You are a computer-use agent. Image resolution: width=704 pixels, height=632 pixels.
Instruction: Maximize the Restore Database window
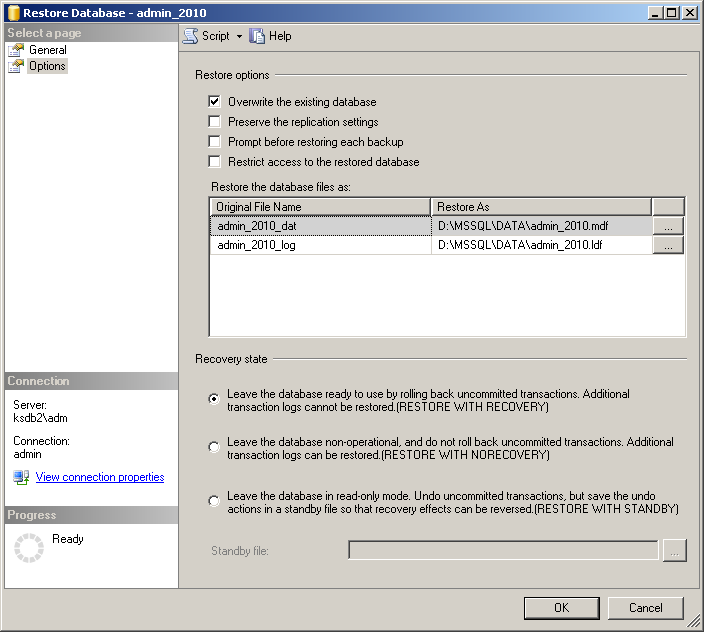672,13
